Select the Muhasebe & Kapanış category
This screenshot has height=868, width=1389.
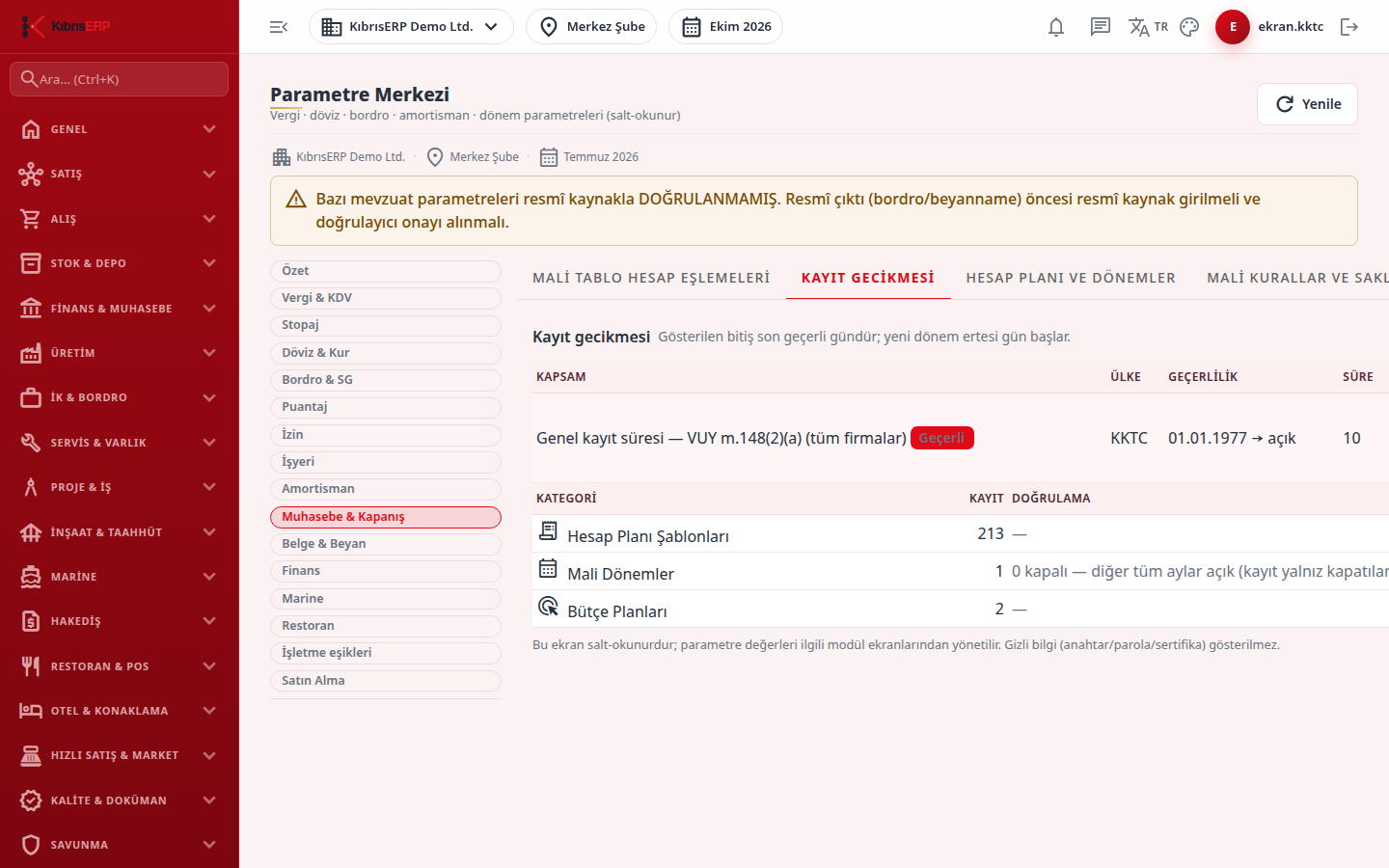pos(386,517)
